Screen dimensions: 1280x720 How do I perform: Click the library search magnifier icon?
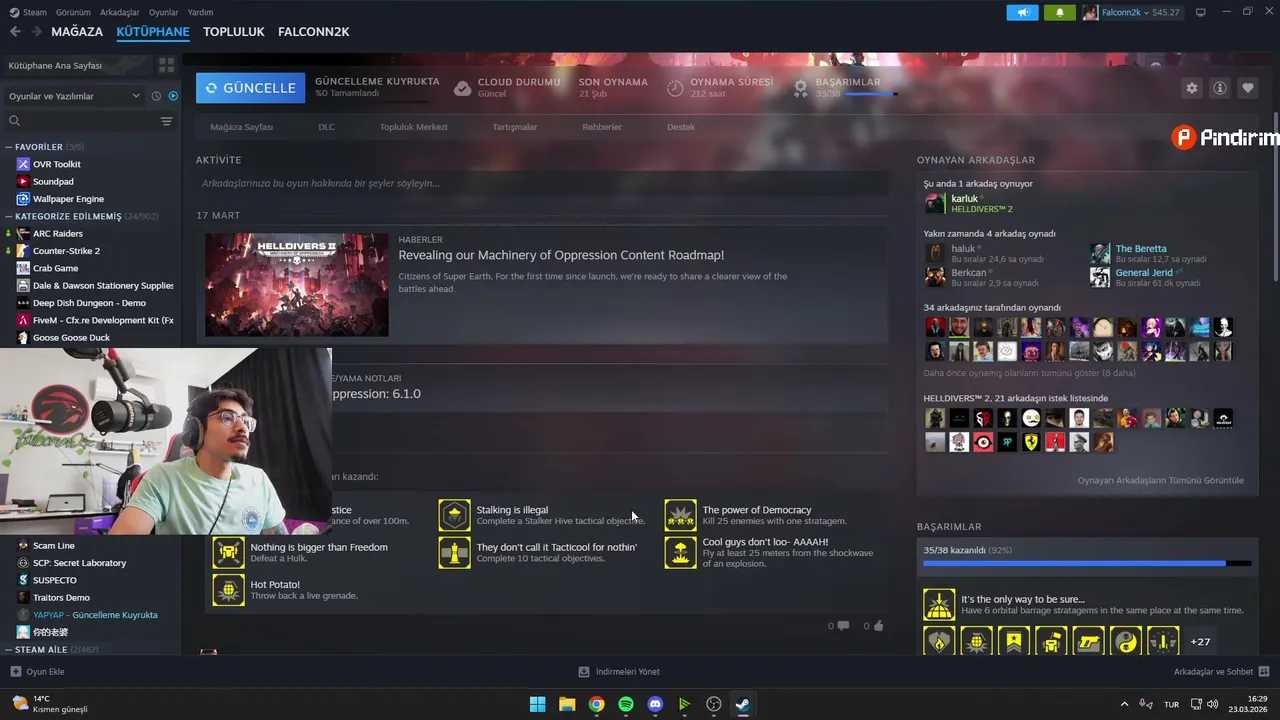[x=14, y=121]
